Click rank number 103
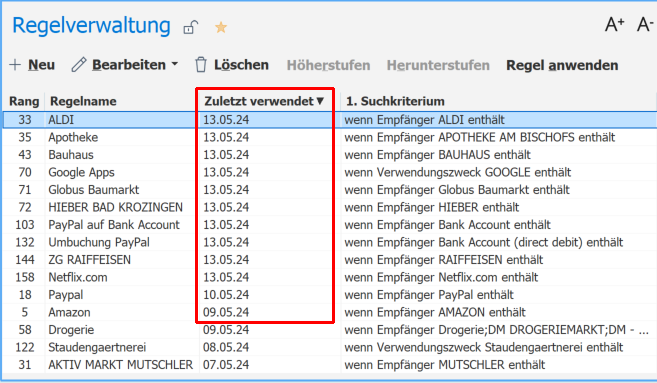 tap(25, 225)
